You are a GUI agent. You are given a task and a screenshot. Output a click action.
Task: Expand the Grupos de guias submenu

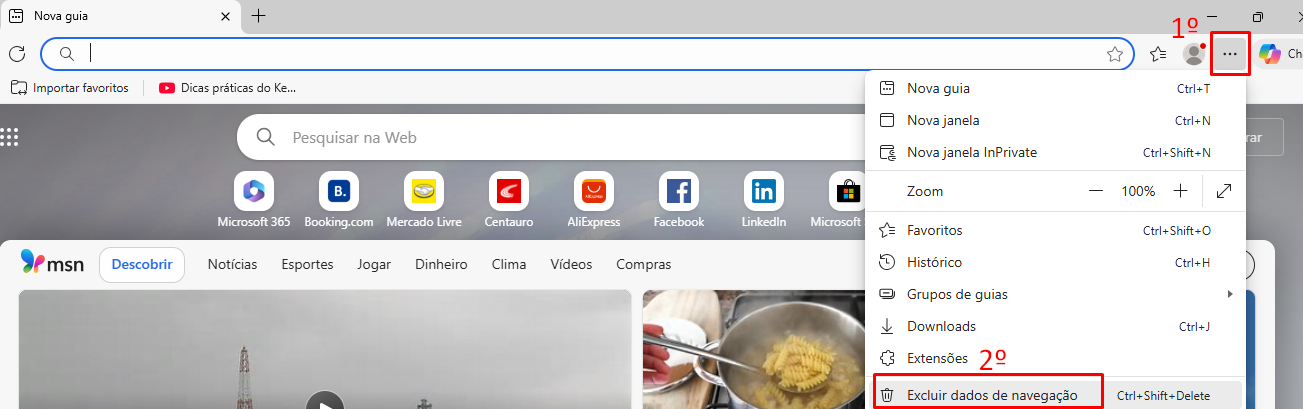pyautogui.click(x=1055, y=294)
